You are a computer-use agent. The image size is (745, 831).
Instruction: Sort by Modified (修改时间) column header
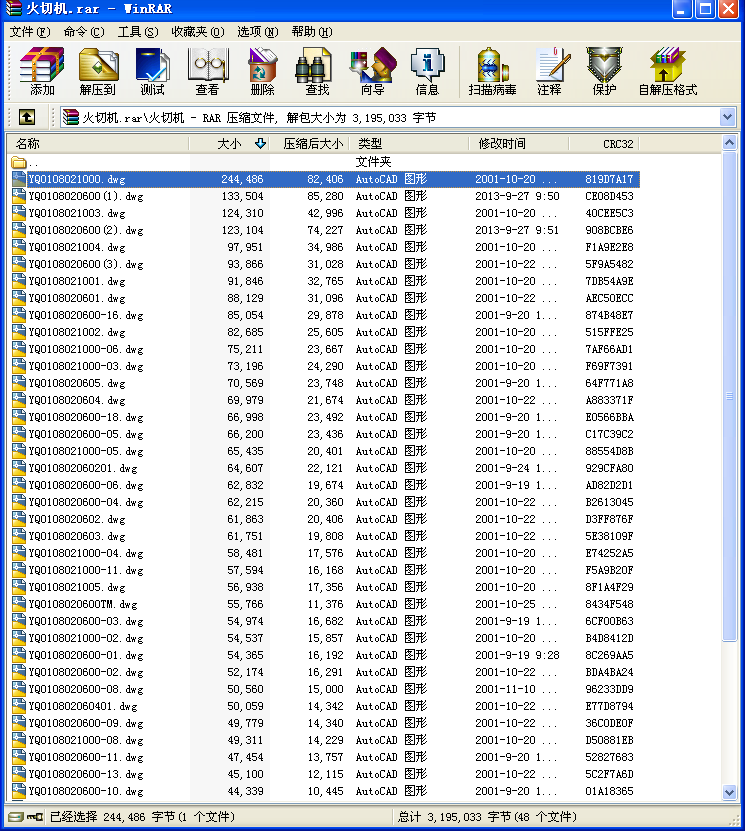[x=519, y=144]
